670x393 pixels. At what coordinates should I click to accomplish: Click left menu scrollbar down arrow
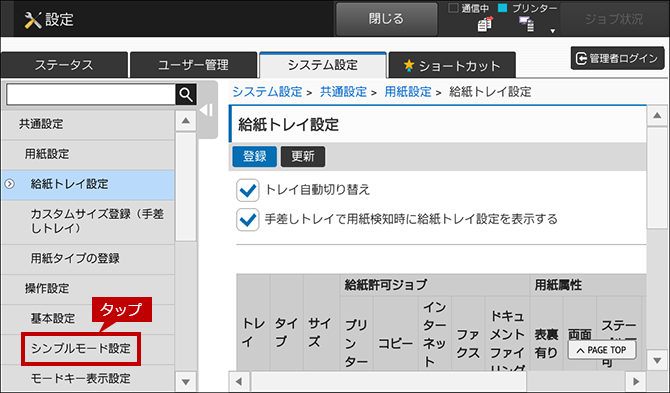tap(186, 381)
